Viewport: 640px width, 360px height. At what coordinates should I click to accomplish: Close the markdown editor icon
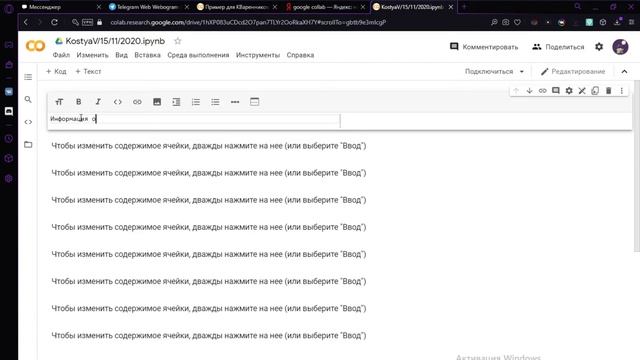coord(582,91)
